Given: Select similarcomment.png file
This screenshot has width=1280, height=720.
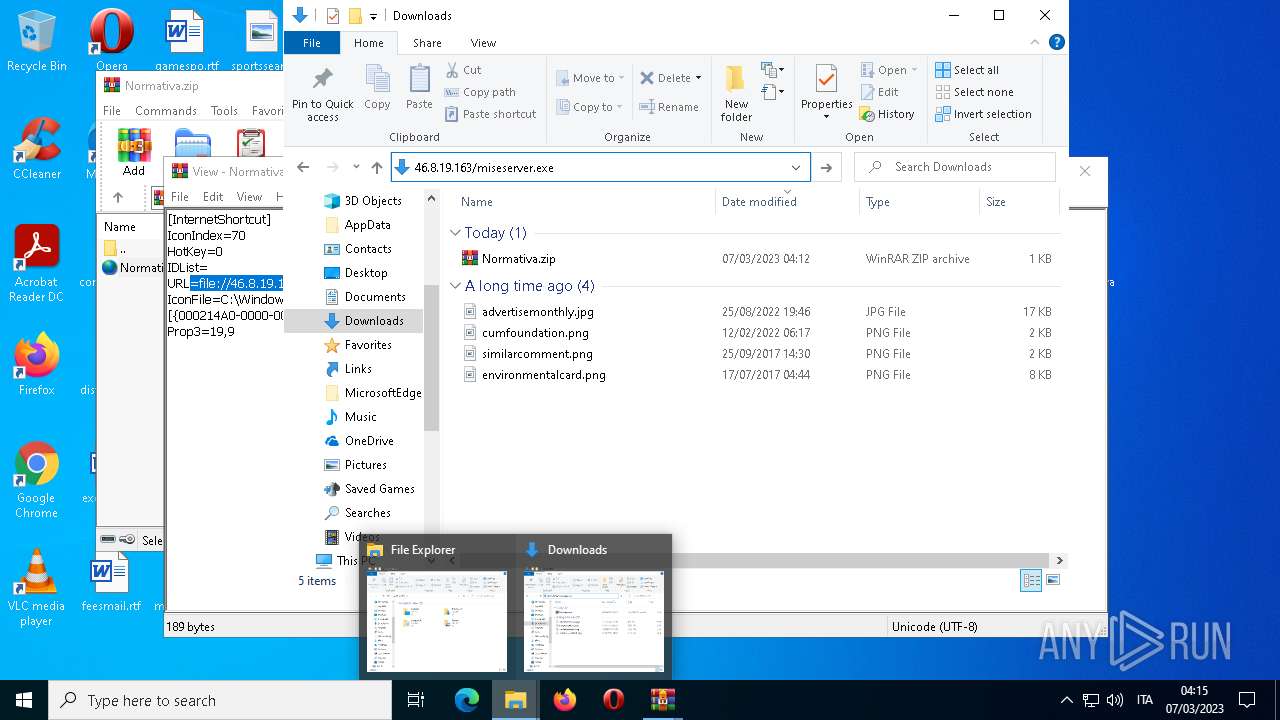Looking at the screenshot, I should pos(537,354).
